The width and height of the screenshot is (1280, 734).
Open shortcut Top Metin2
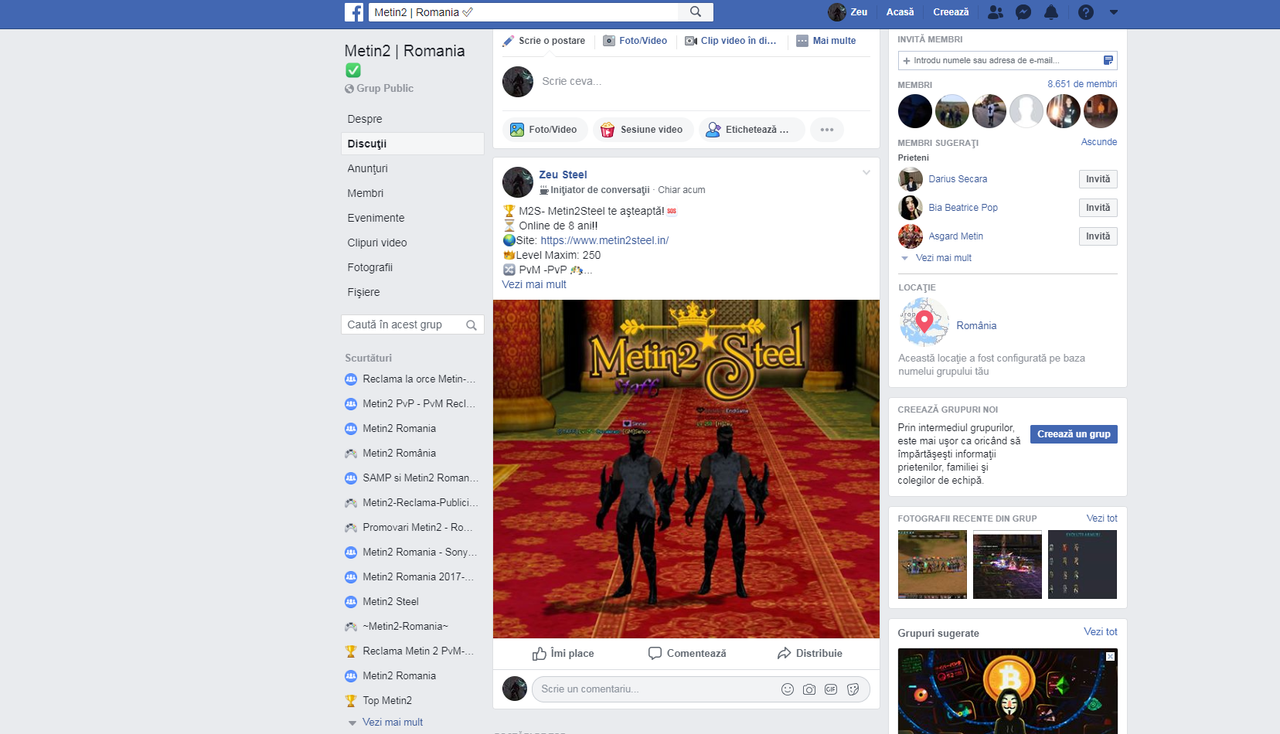click(x=378, y=701)
